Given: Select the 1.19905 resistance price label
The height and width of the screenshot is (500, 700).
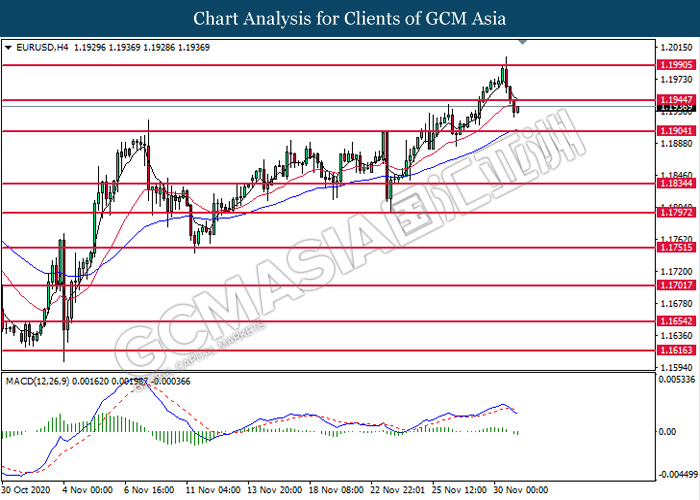Looking at the screenshot, I should [x=677, y=65].
